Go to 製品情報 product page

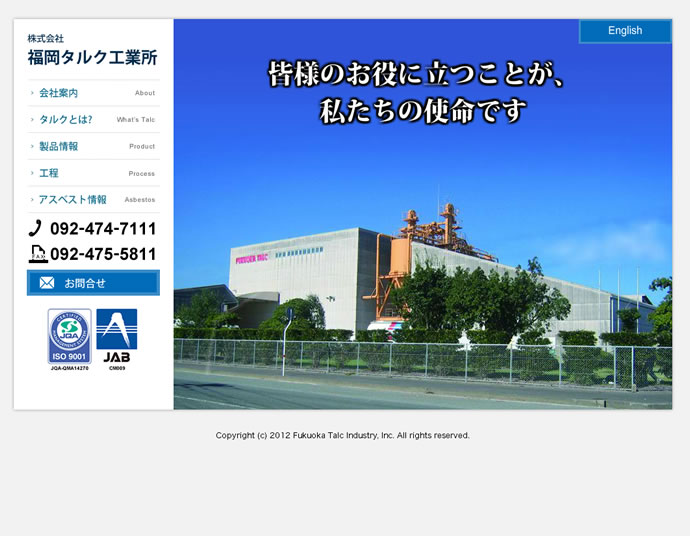click(x=59, y=147)
